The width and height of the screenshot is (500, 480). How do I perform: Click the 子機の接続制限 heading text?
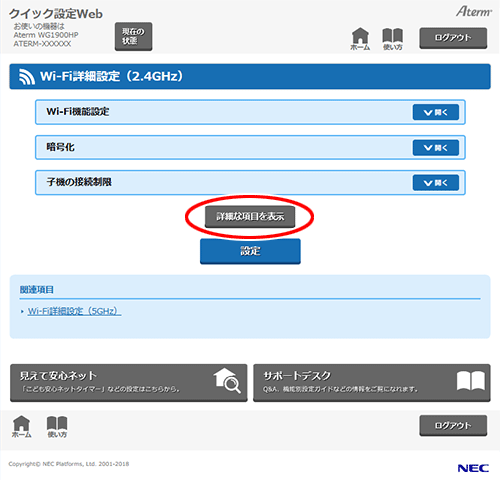(79, 182)
